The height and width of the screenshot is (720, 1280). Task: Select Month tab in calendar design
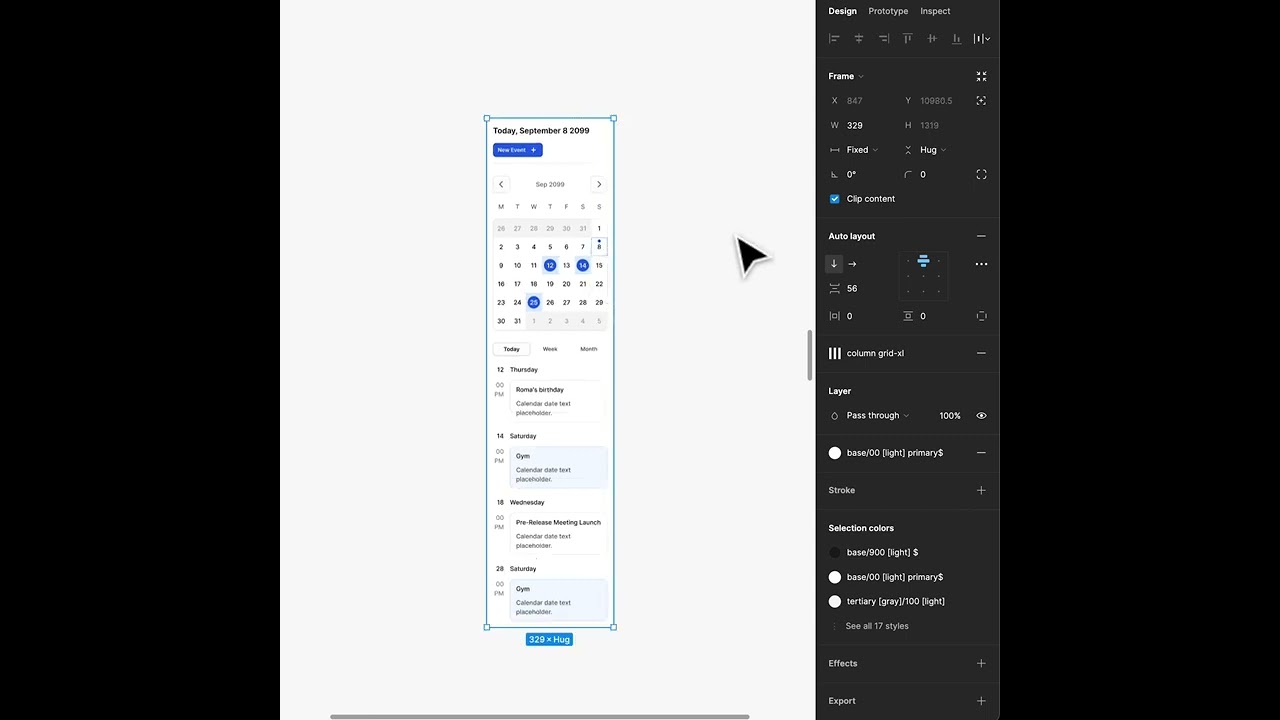(588, 349)
